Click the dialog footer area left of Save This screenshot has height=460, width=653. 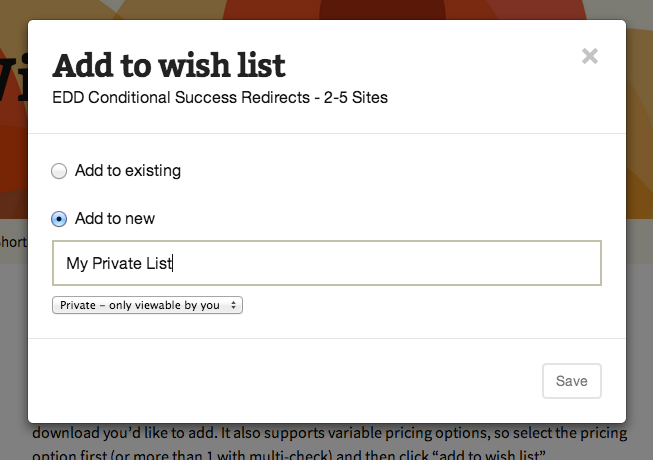coord(300,381)
